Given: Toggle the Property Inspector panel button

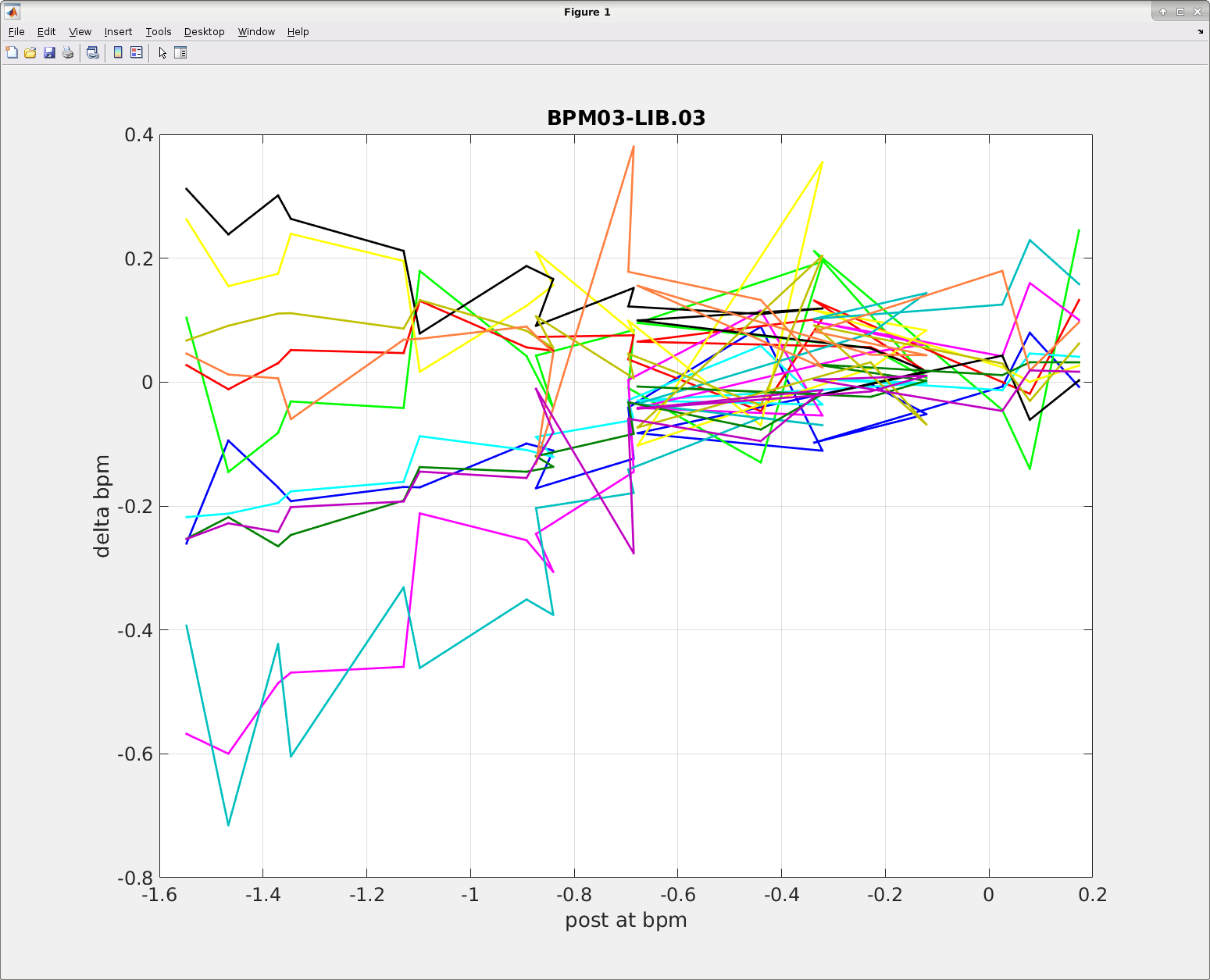Looking at the screenshot, I should [180, 52].
